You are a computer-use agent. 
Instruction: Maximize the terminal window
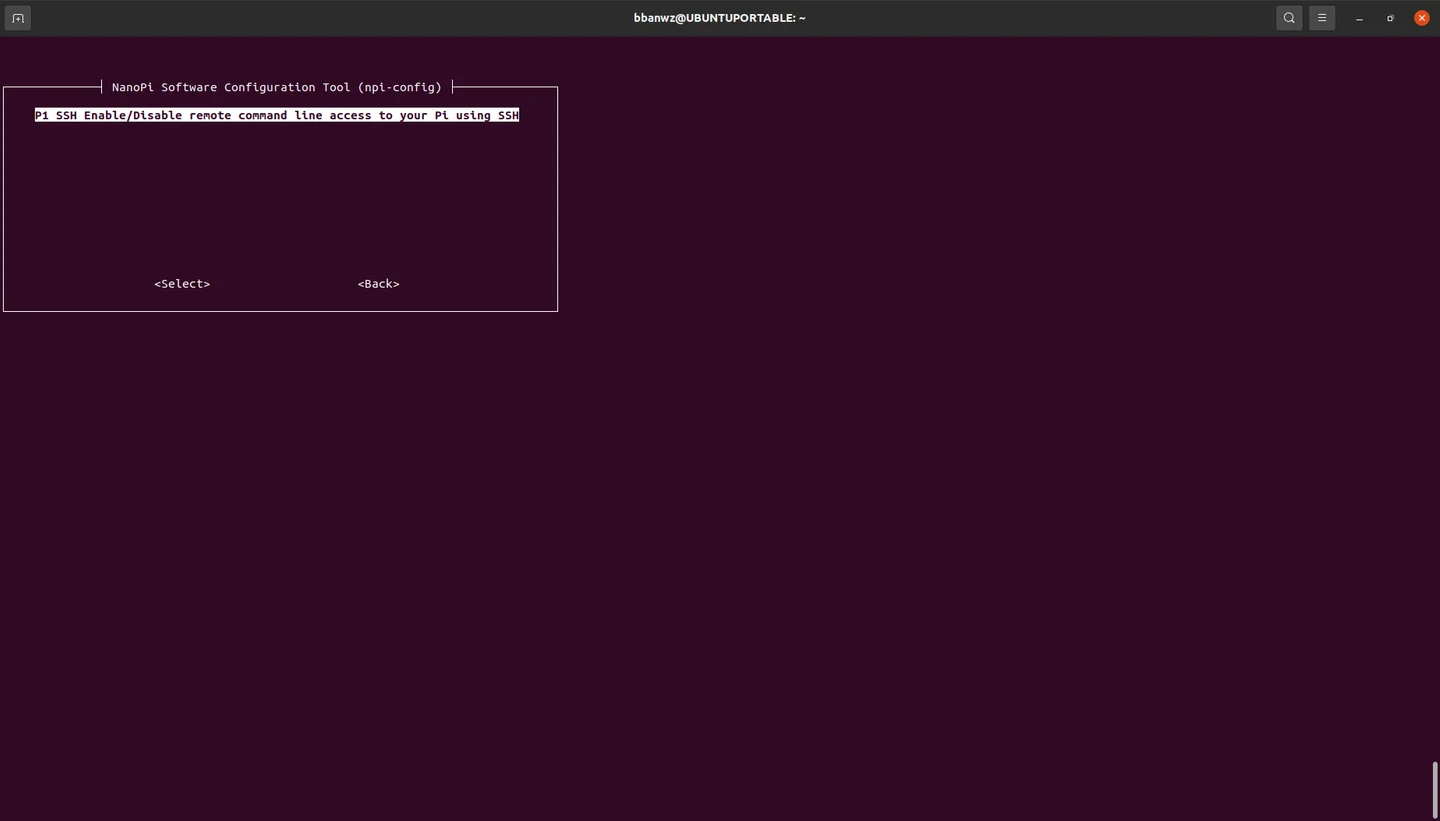[1390, 18]
